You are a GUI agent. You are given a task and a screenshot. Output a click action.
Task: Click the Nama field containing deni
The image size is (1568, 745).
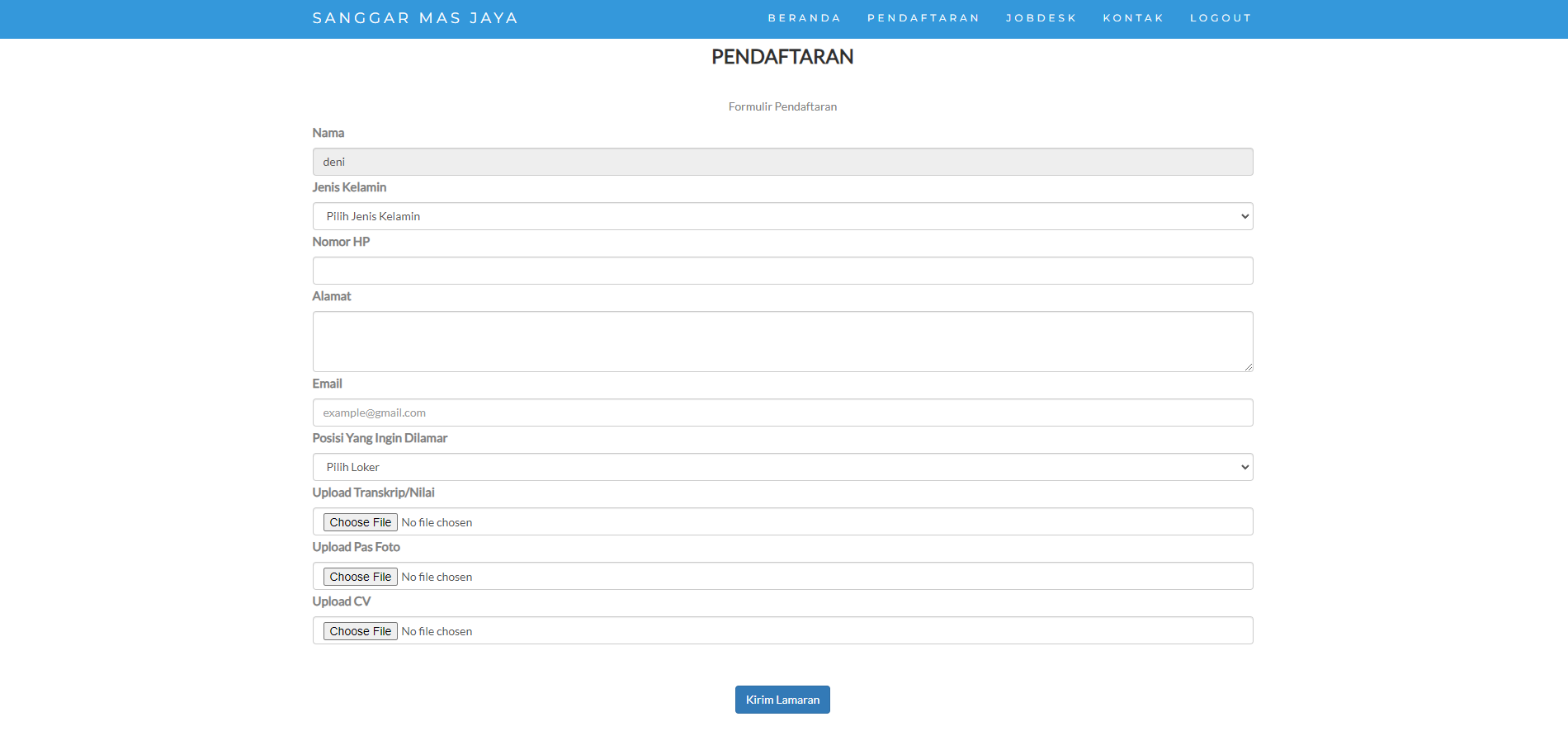pos(782,162)
